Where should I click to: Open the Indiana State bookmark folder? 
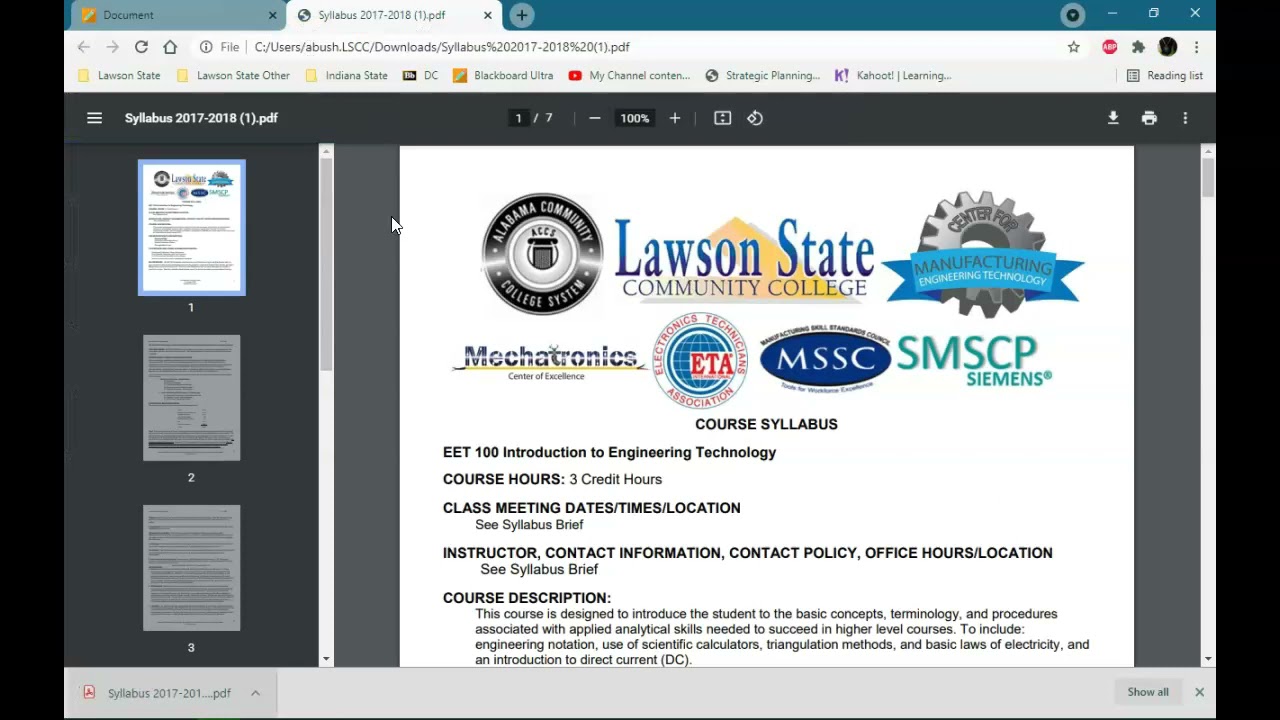[x=346, y=76]
